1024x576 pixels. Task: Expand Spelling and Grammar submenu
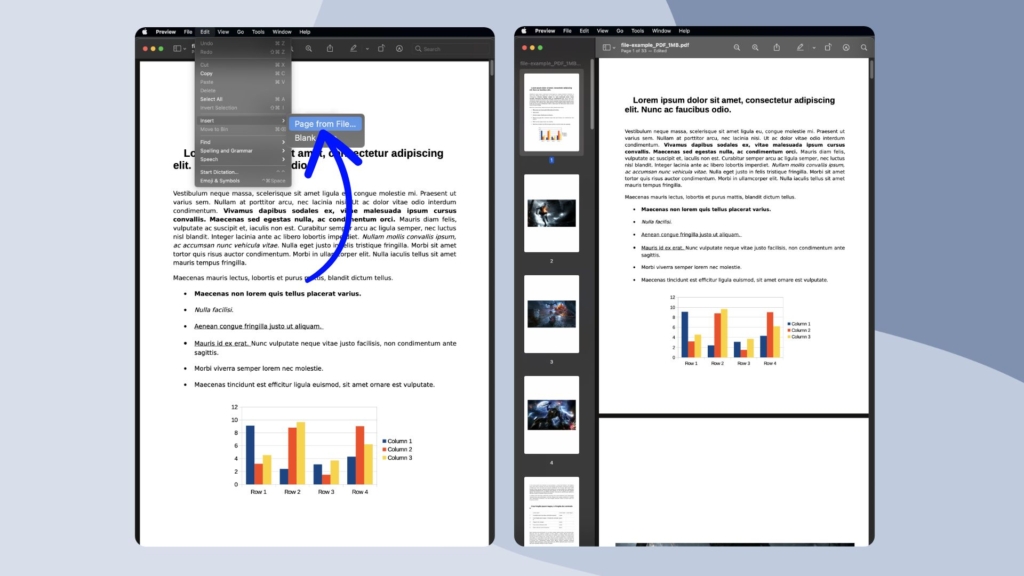point(242,150)
